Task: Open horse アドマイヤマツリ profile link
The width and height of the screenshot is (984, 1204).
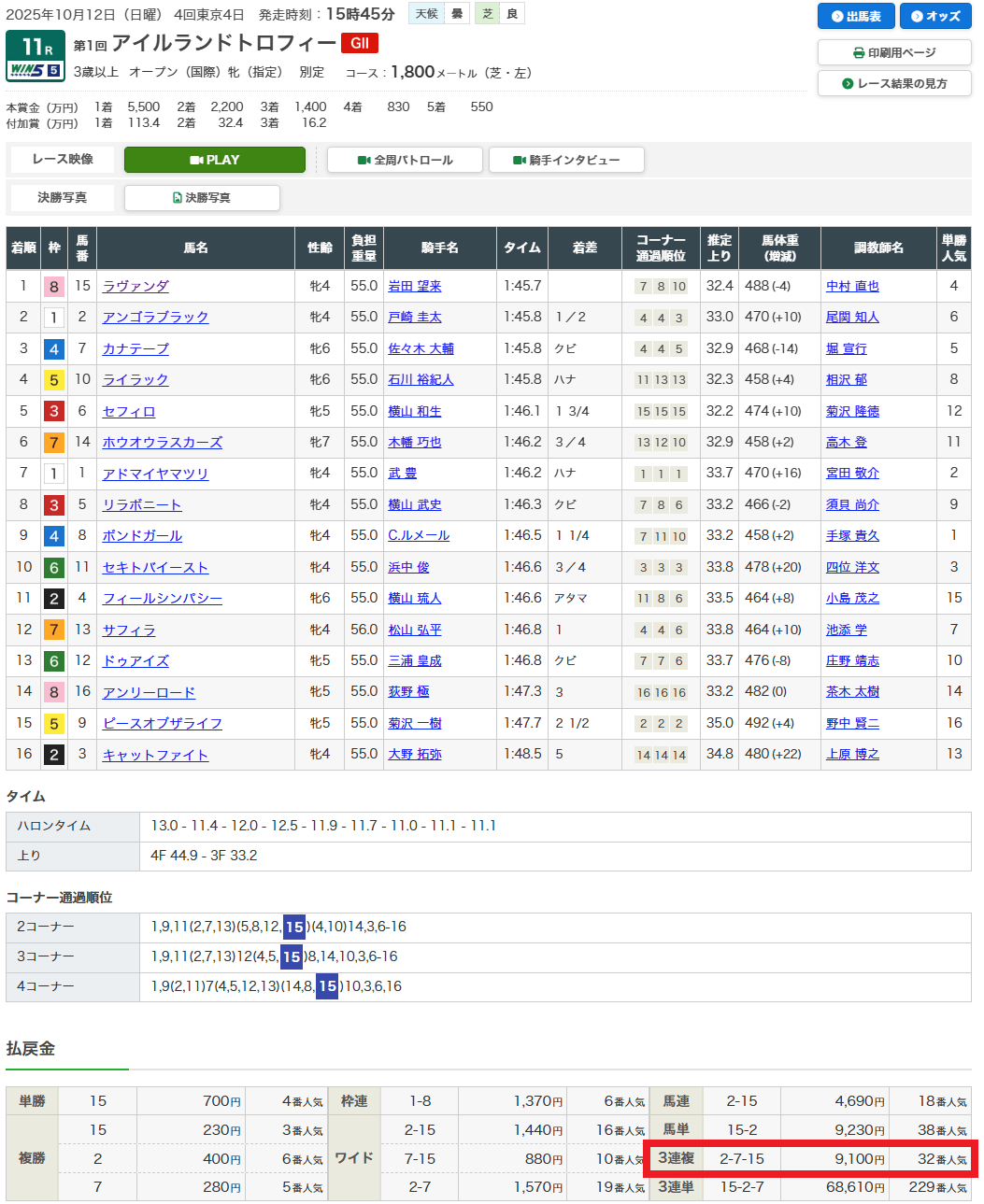Action: pos(155,474)
